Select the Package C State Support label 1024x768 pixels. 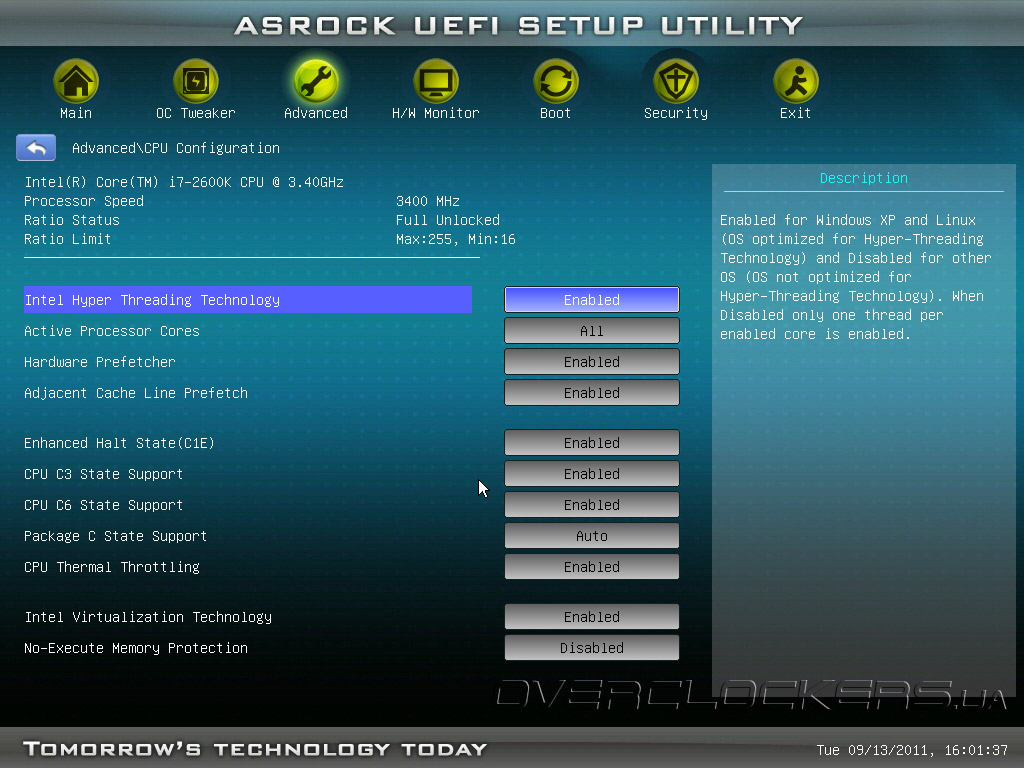[116, 536]
